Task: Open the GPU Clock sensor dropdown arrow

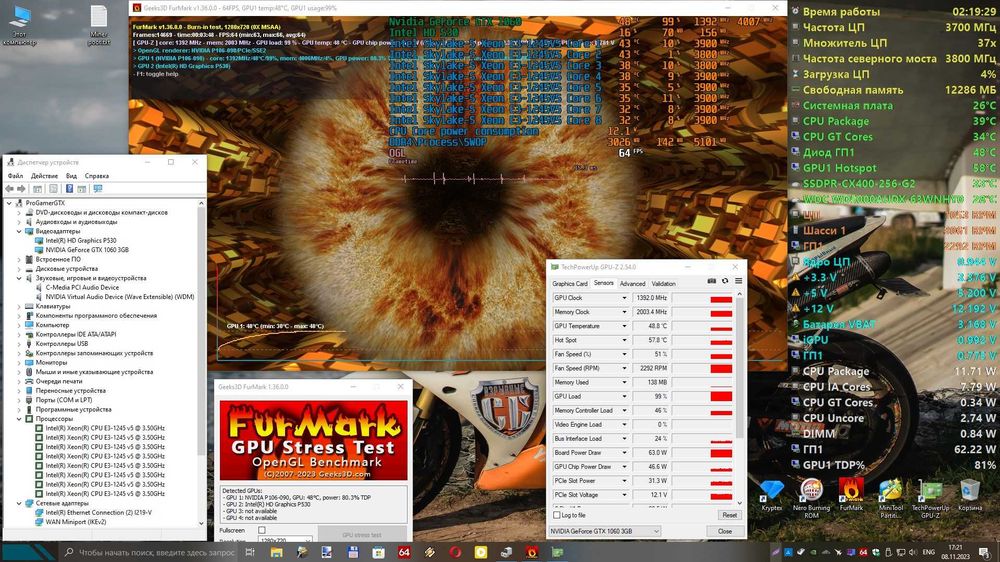Action: pos(624,298)
